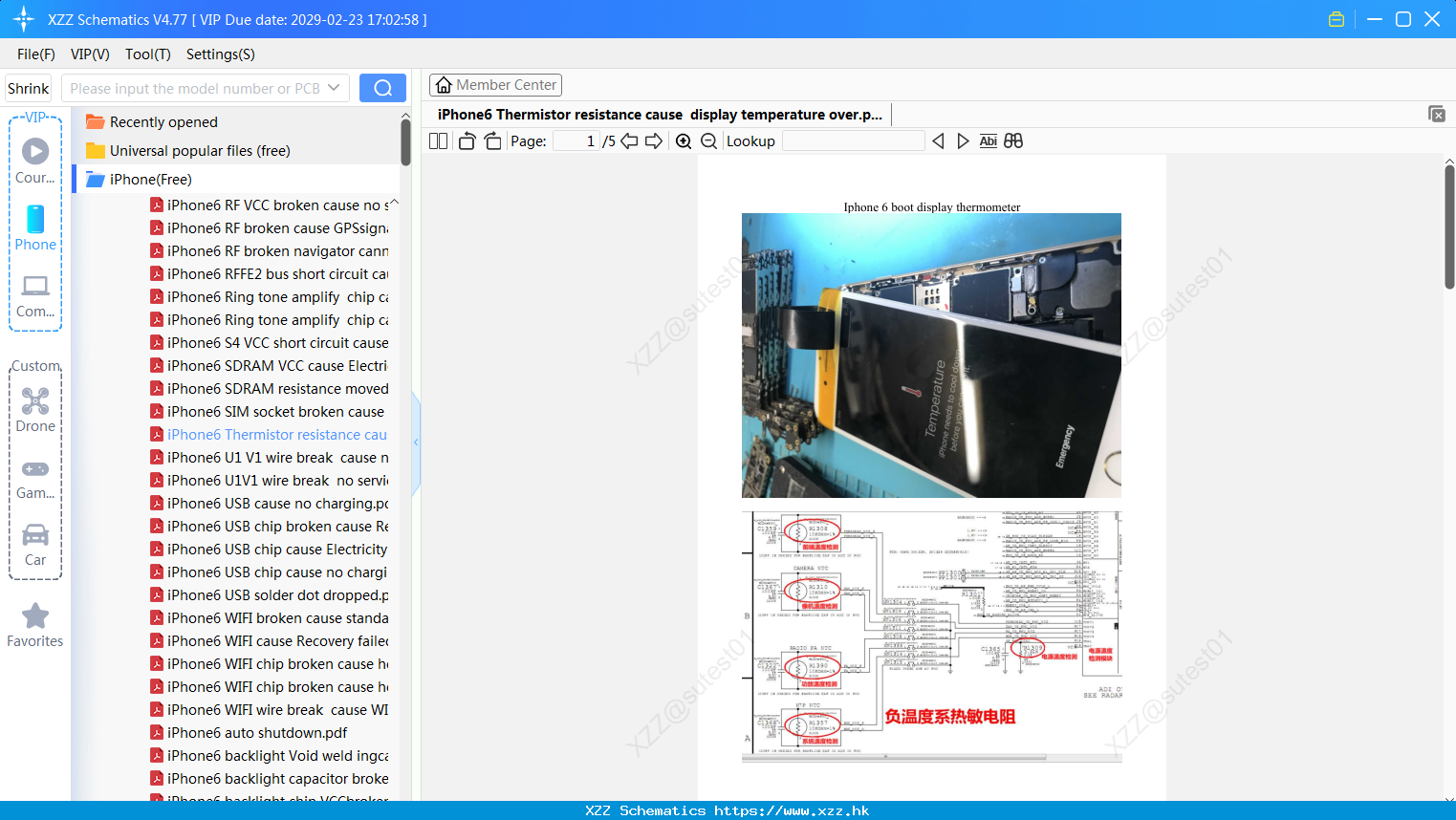Open iPhone6 WIFI wire break file
This screenshot has width=1456, height=820.
click(x=270, y=710)
